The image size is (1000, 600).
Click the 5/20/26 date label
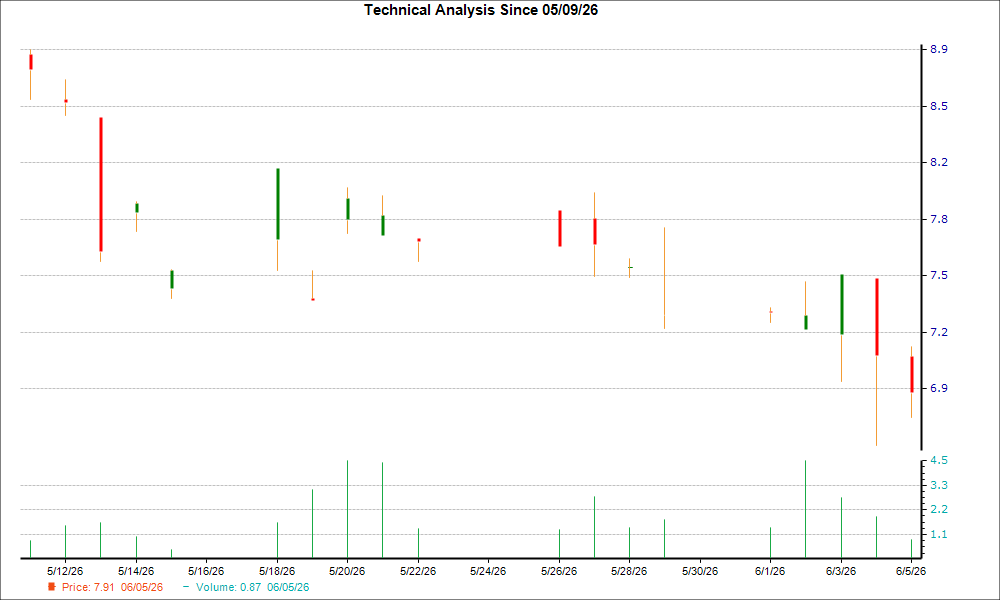point(347,571)
